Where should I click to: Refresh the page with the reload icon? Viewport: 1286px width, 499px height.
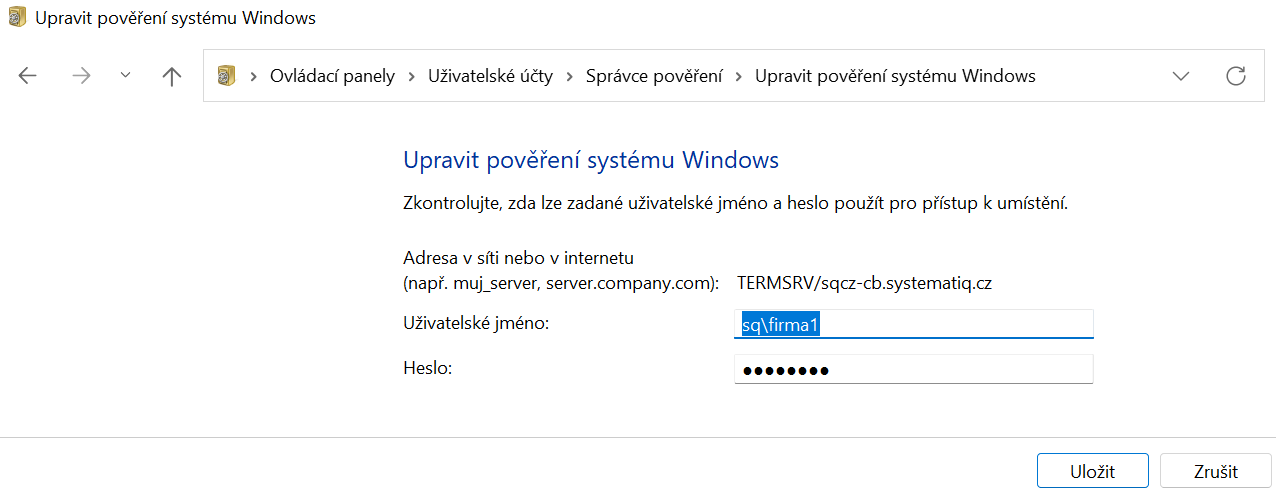pos(1236,76)
